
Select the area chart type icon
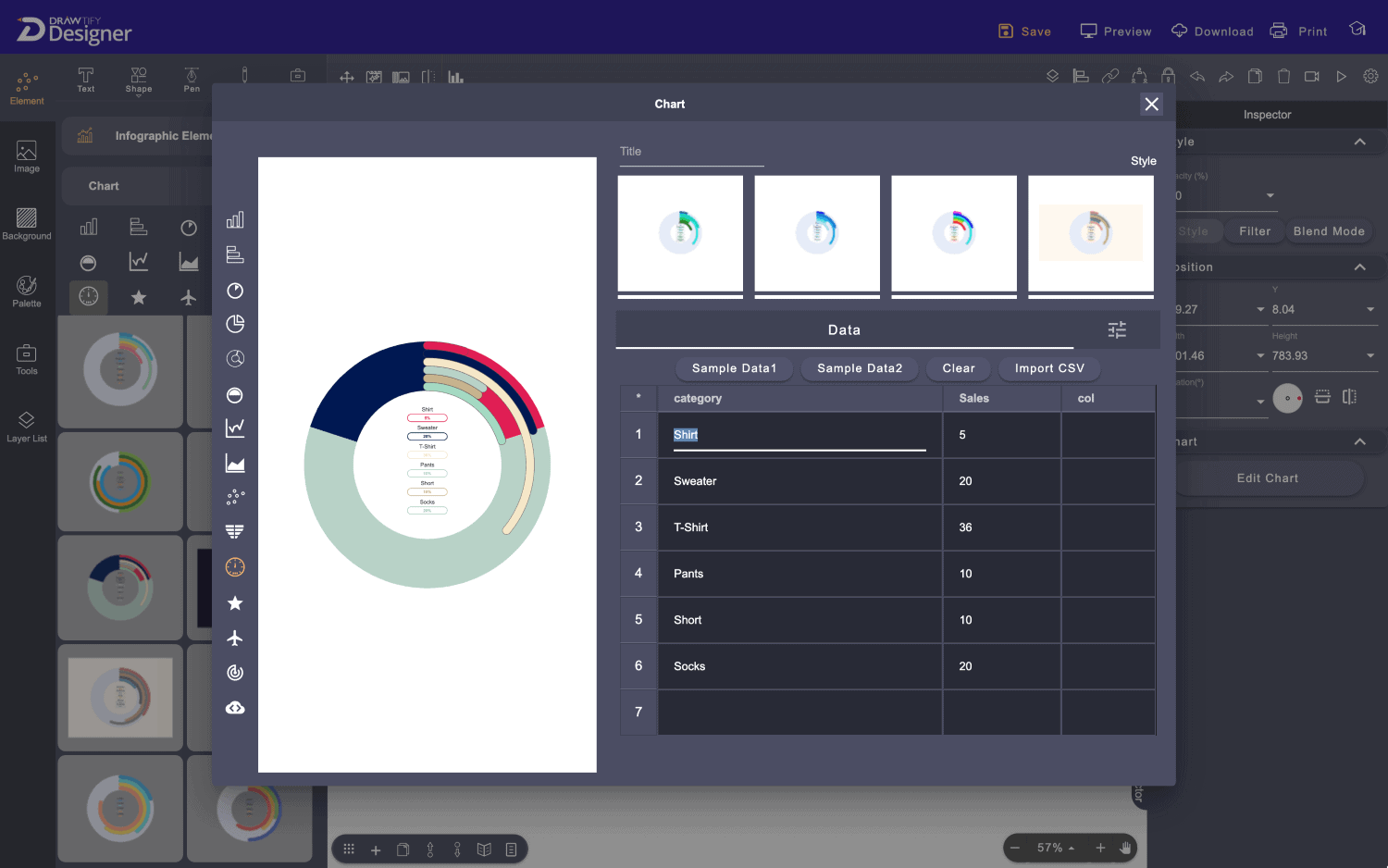[235, 463]
